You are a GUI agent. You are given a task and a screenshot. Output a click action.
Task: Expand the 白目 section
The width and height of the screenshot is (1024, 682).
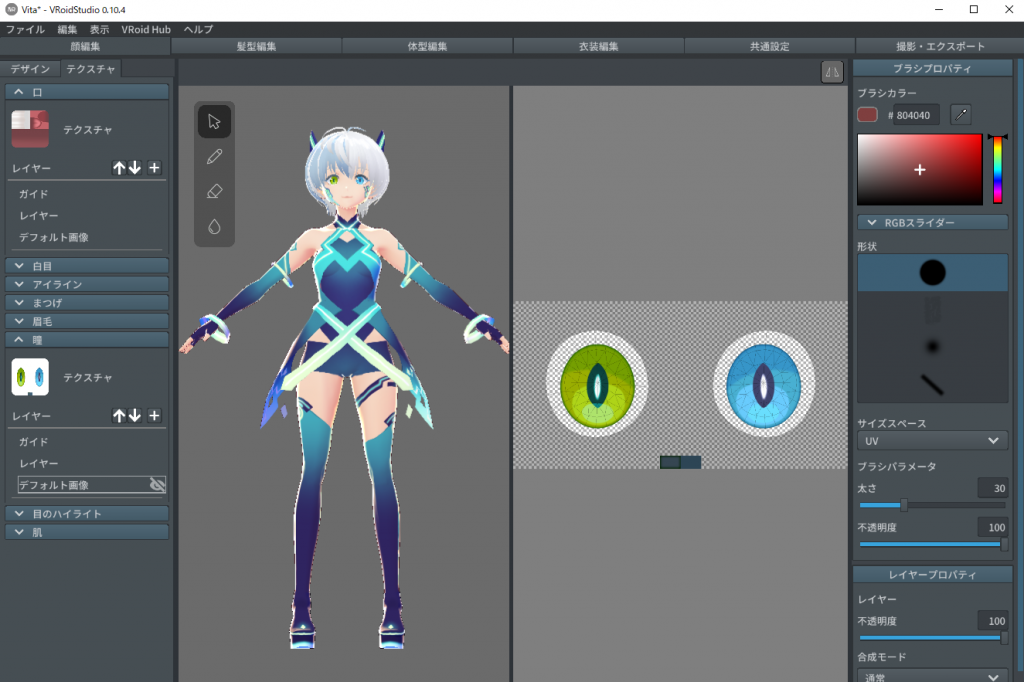pos(87,266)
